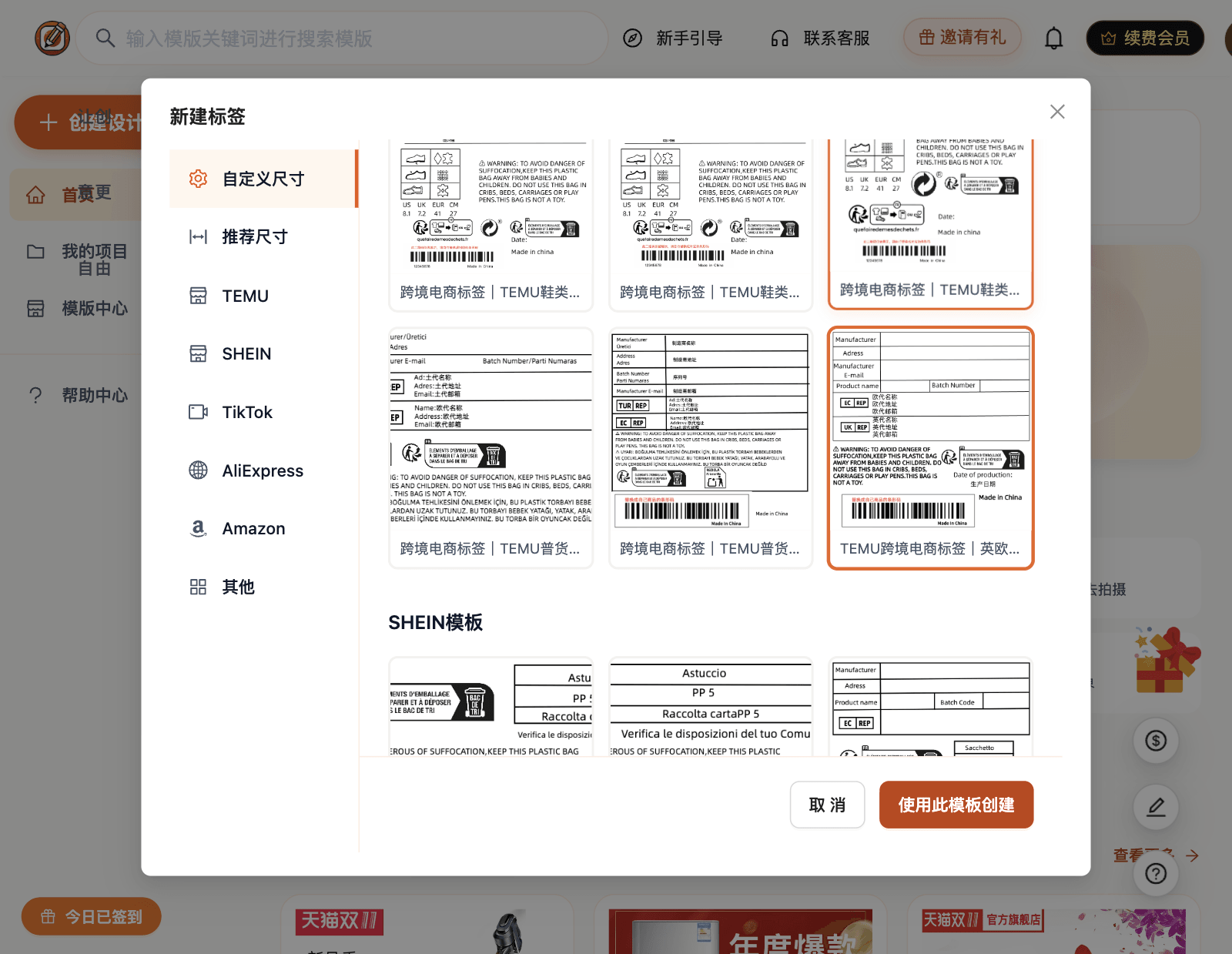Choose second TEMU鞋类 shoe label template
This screenshot has width=1232, height=954.
tap(711, 225)
